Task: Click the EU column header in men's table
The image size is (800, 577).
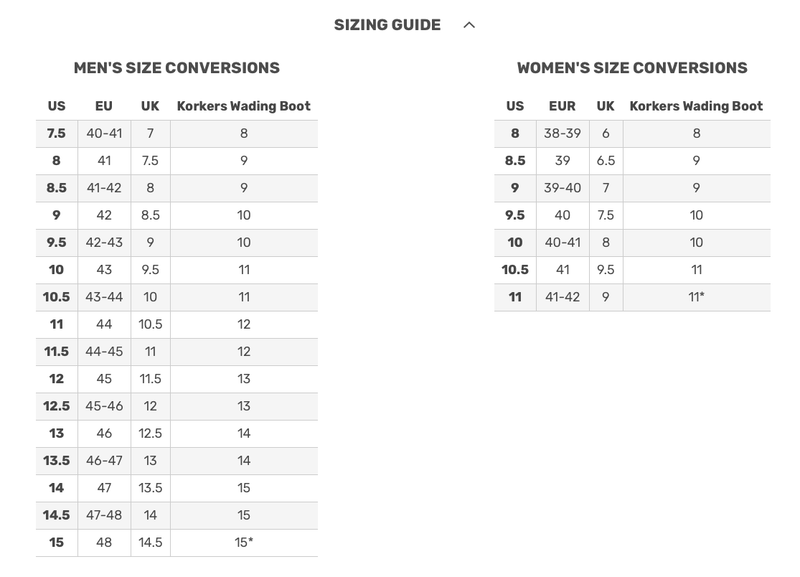Action: (x=100, y=103)
